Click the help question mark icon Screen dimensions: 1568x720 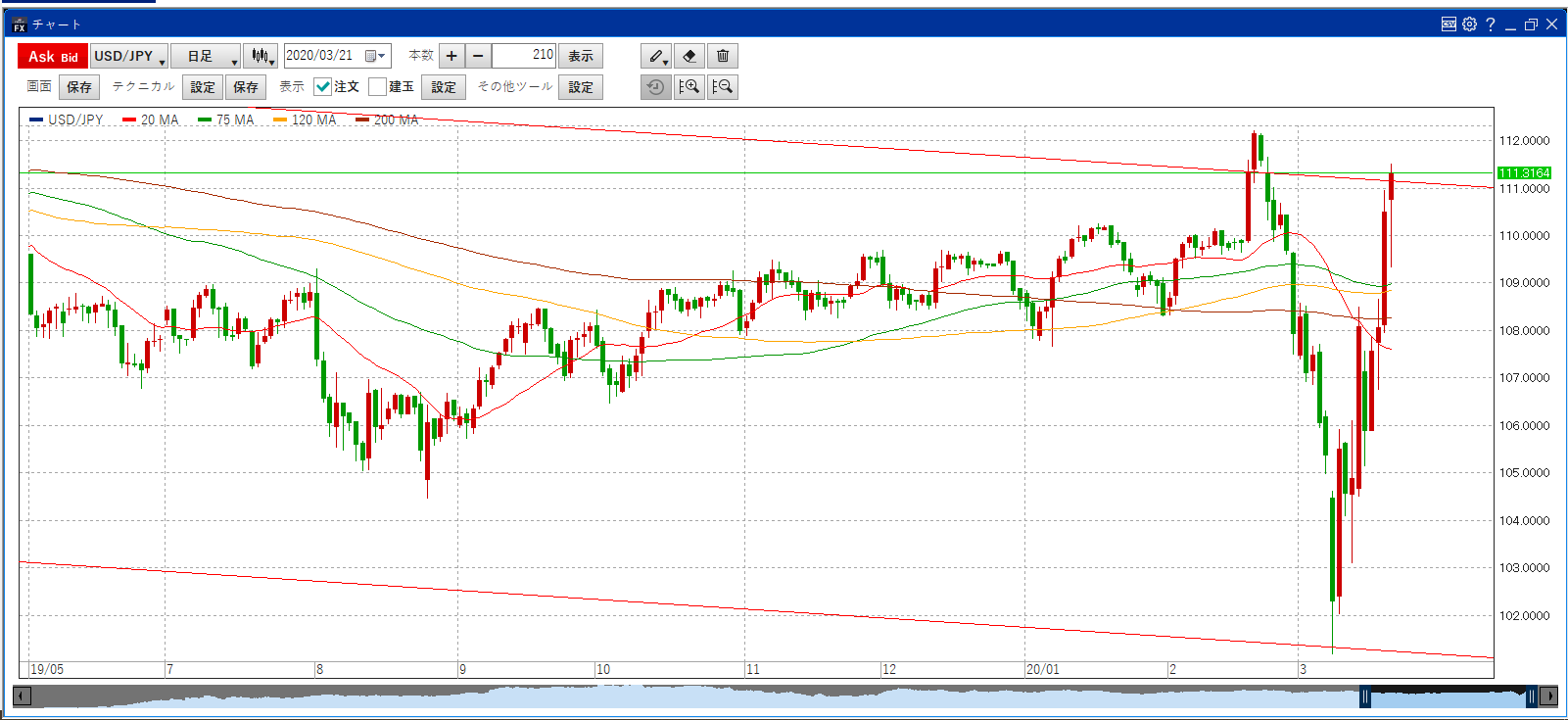pyautogui.click(x=1491, y=24)
